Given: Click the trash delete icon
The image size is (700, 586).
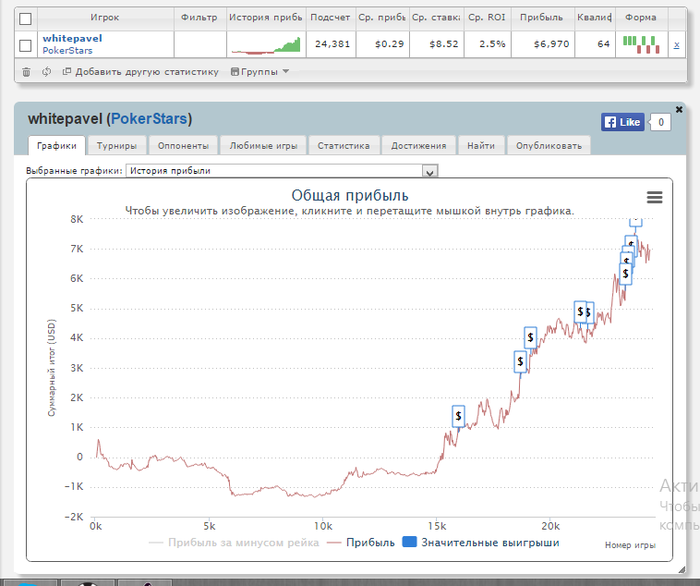Looking at the screenshot, I should pyautogui.click(x=26, y=72).
